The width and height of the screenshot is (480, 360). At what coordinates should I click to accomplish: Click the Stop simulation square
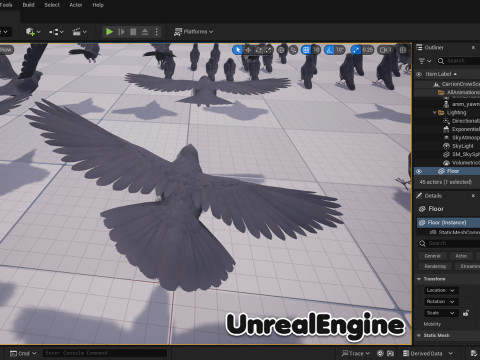(x=133, y=32)
